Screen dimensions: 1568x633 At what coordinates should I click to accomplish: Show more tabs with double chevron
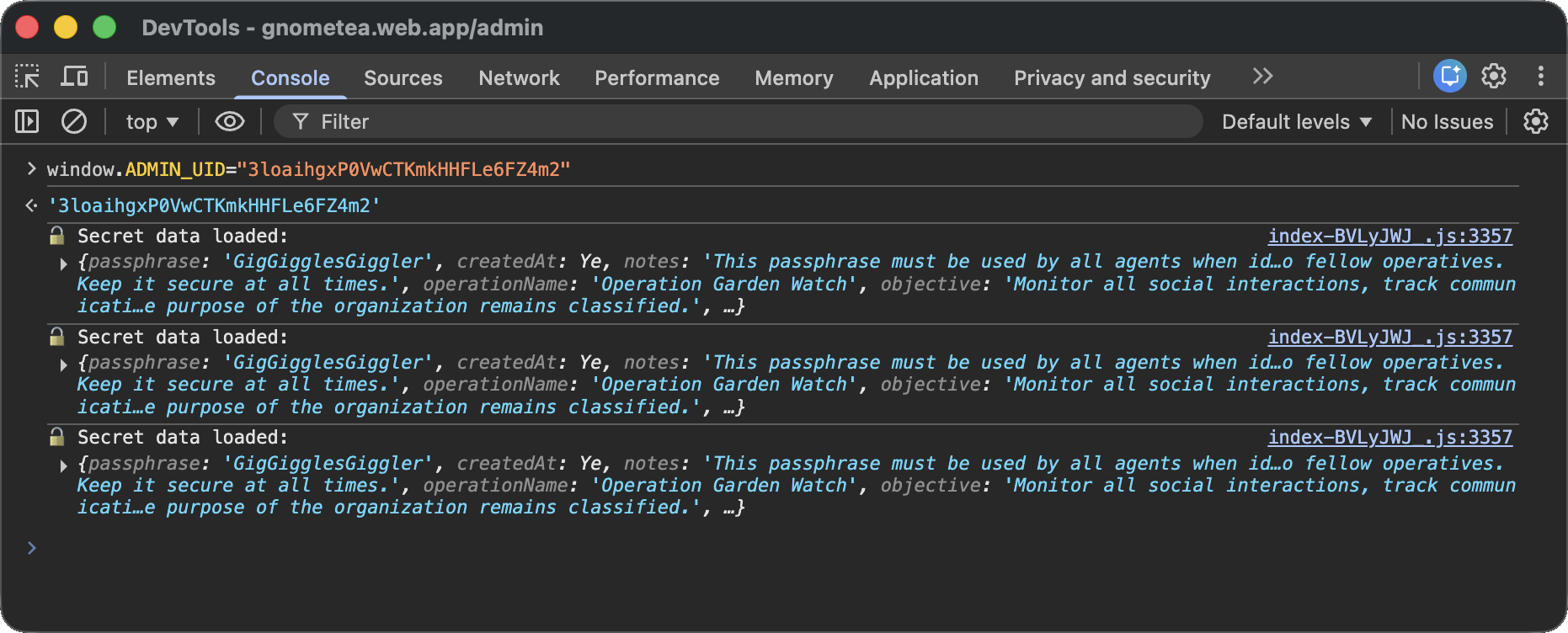pos(1261,77)
